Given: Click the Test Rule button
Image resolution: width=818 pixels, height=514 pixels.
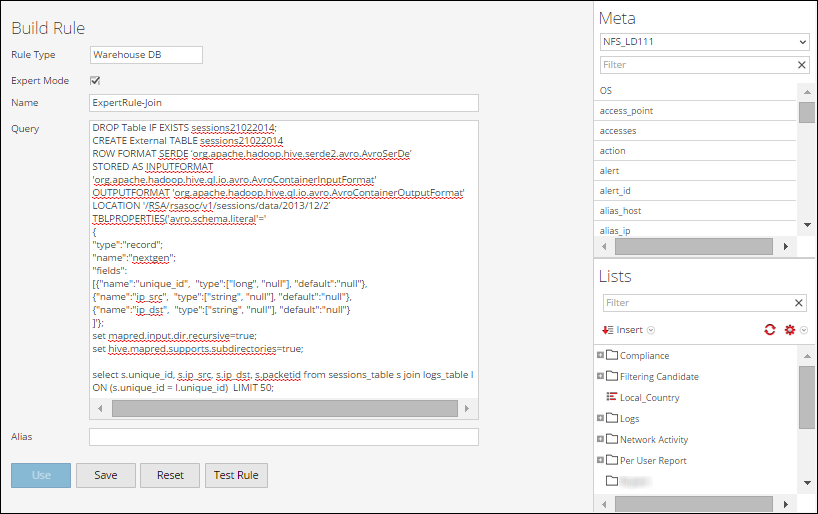Looking at the screenshot, I should tap(236, 475).
